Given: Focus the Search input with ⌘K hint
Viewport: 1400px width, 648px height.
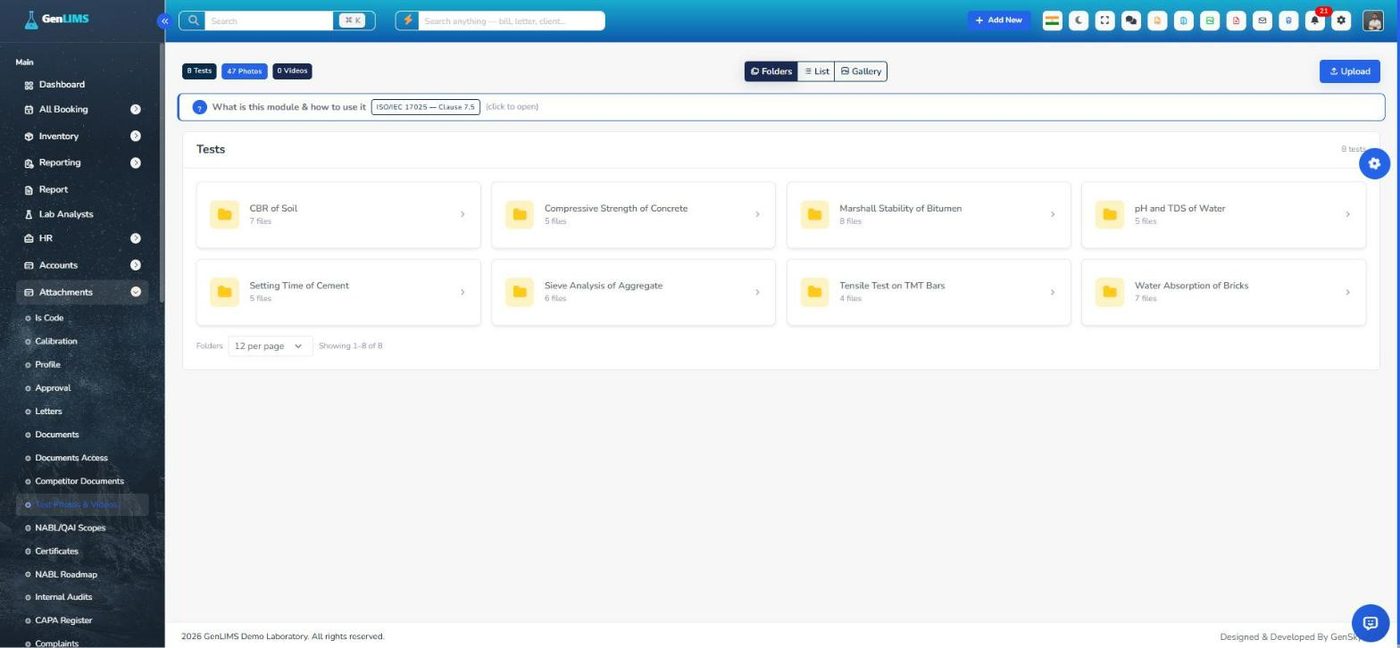Looking at the screenshot, I should 270,20.
